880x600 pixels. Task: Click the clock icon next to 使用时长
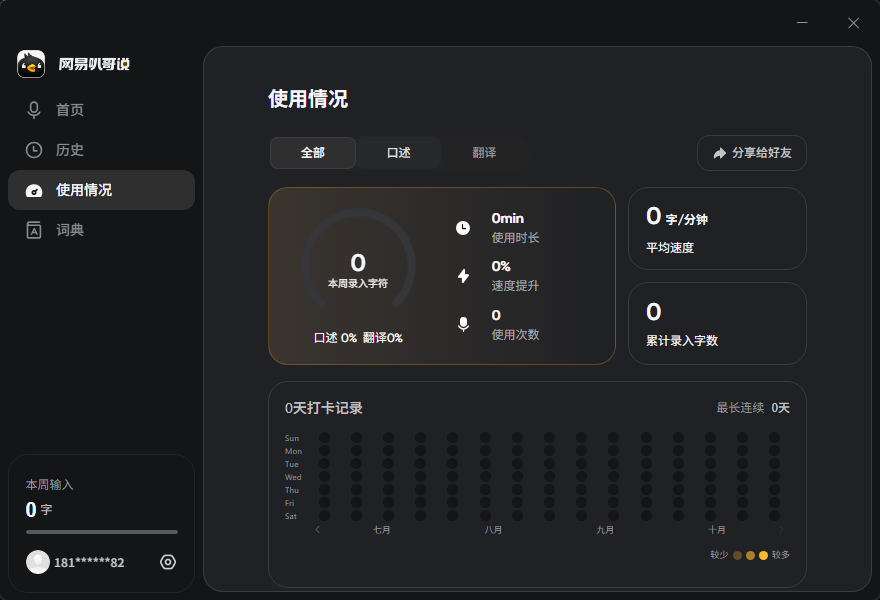(x=463, y=228)
